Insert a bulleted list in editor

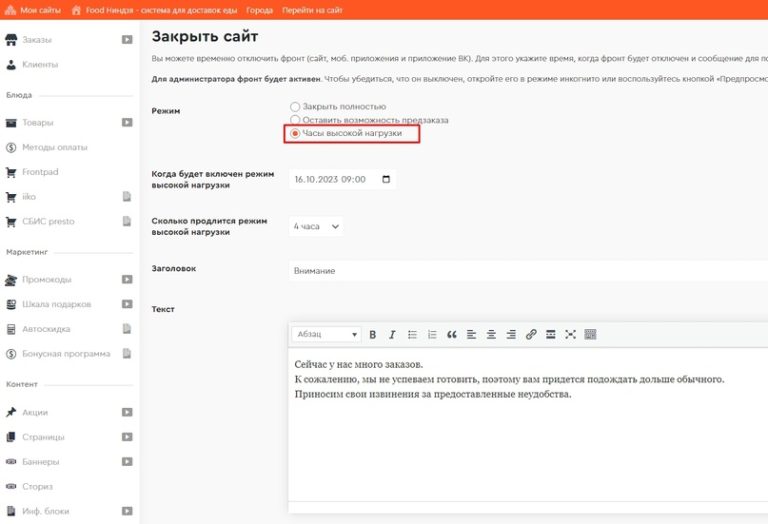pyautogui.click(x=413, y=335)
